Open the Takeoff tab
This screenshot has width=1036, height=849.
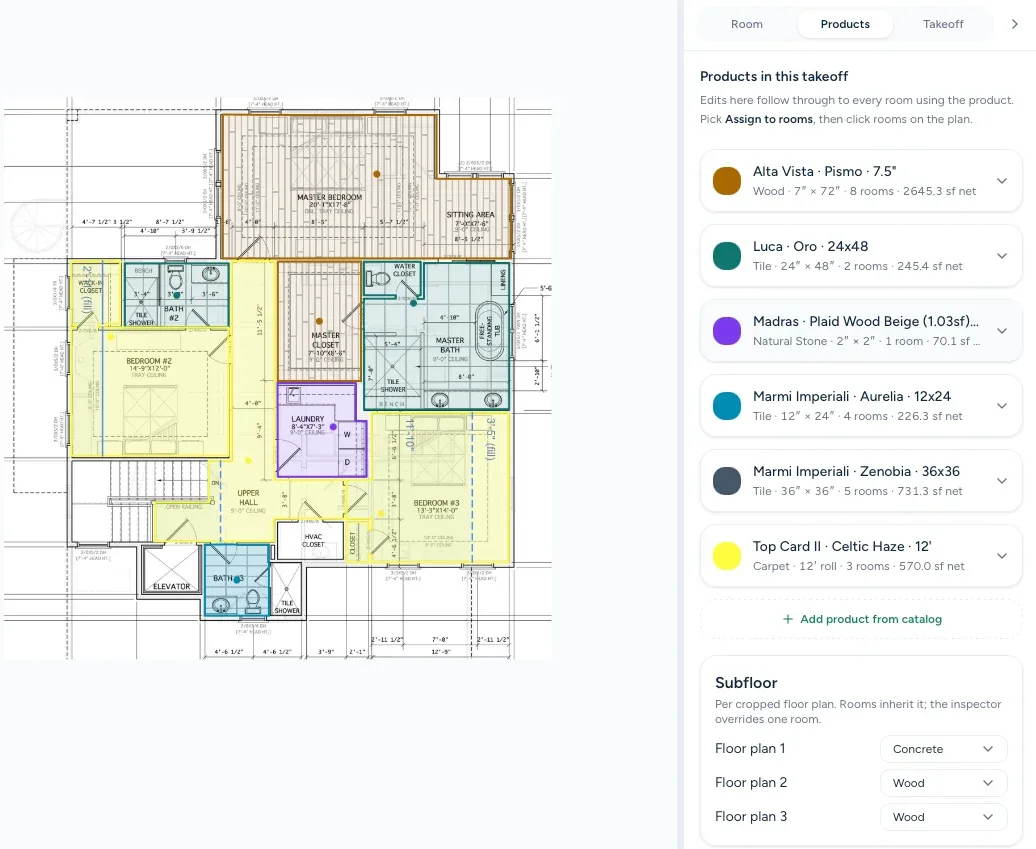point(943,24)
